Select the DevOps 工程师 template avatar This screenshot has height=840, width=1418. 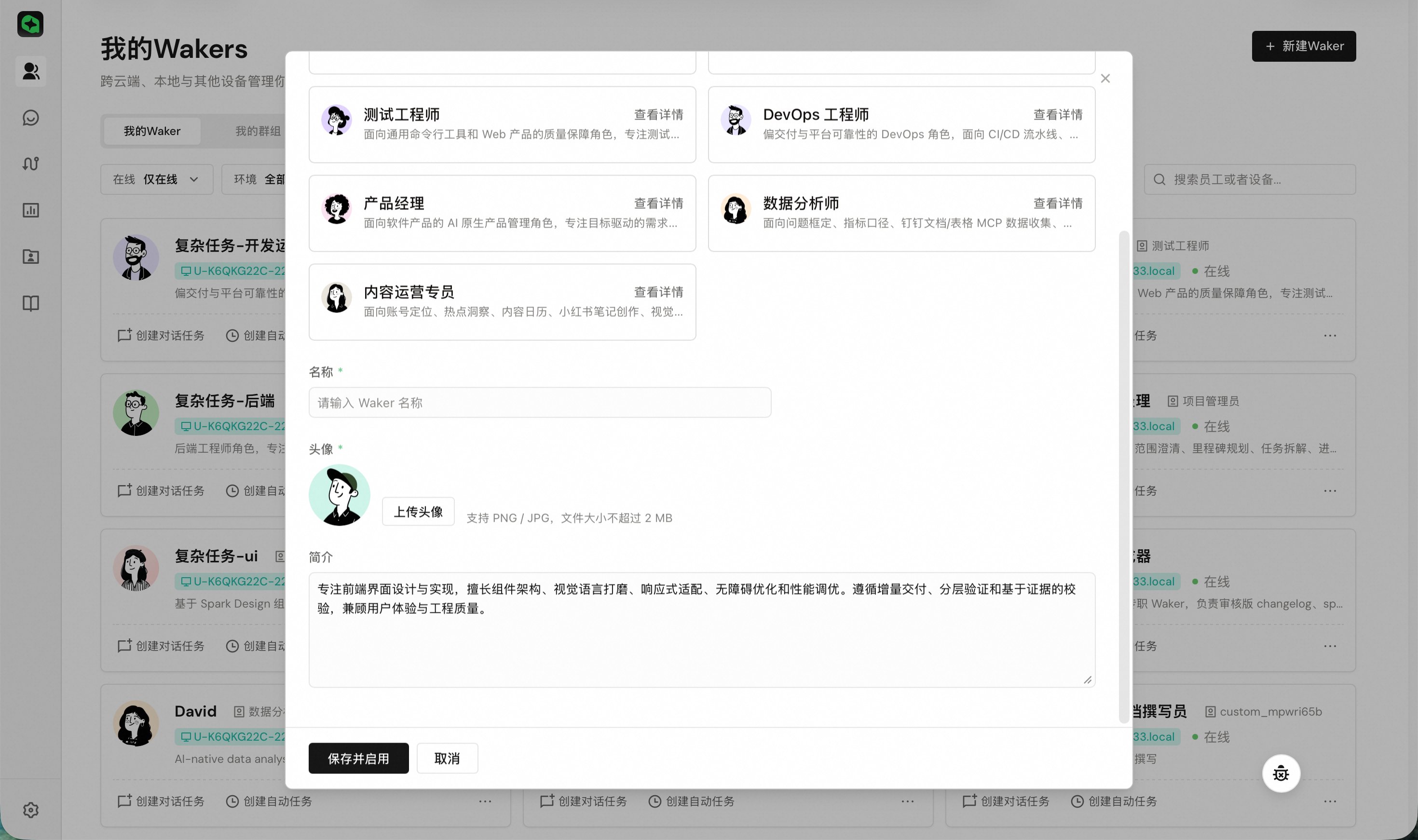(x=736, y=120)
